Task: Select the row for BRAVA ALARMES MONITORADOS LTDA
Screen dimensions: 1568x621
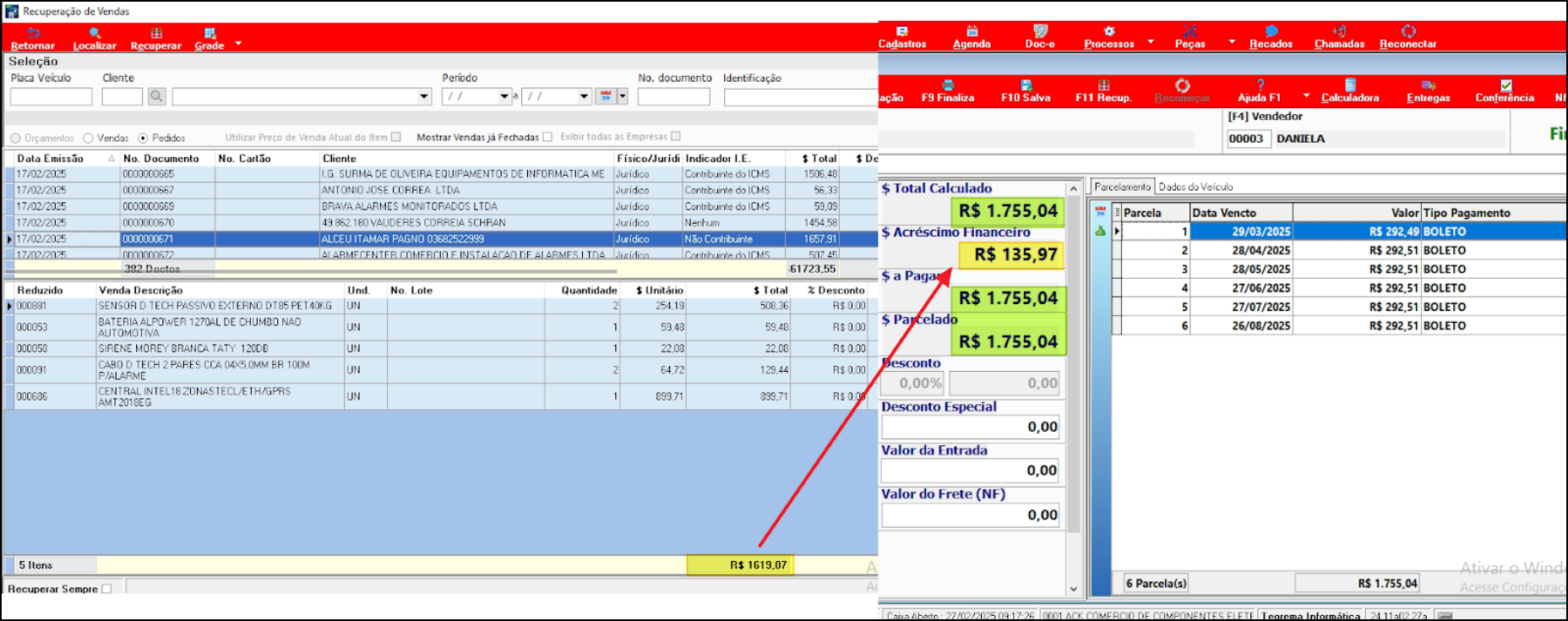Action: (441, 206)
